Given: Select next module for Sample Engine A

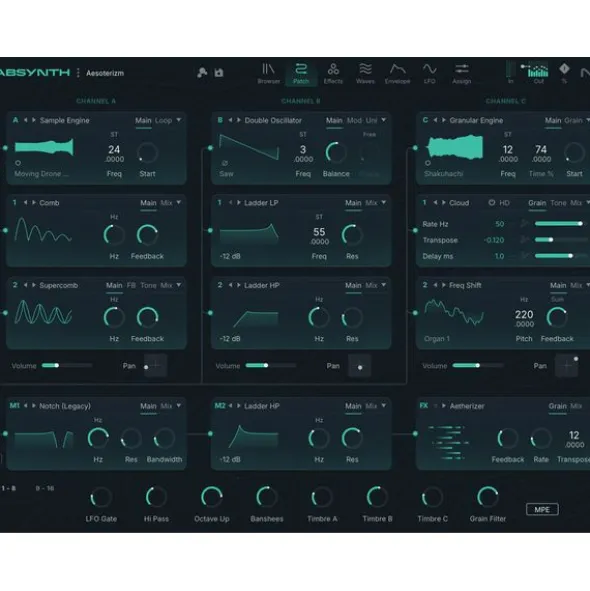Looking at the screenshot, I should tap(34, 120).
